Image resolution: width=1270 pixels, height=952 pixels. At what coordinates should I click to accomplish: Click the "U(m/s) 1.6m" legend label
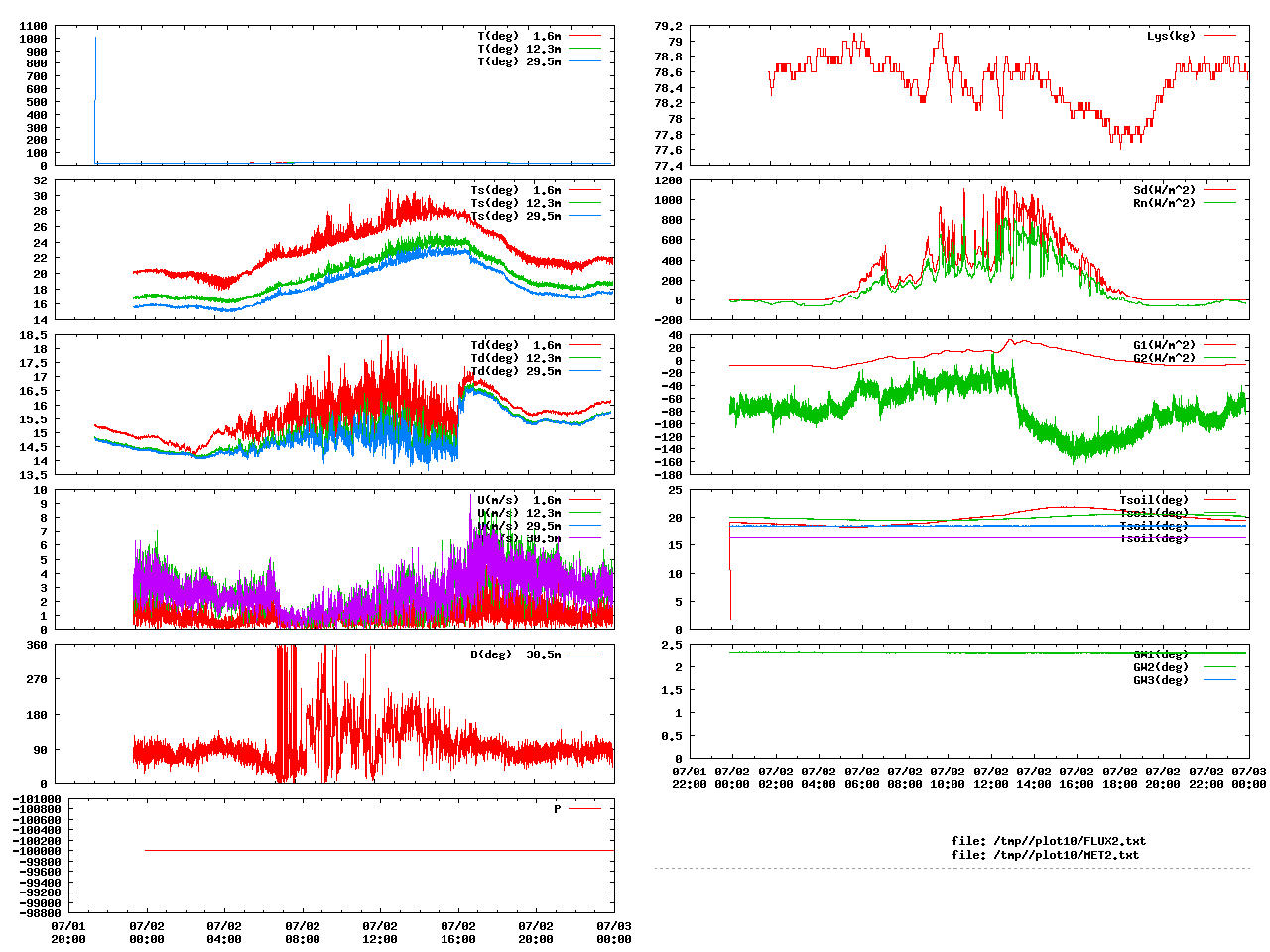(x=519, y=500)
